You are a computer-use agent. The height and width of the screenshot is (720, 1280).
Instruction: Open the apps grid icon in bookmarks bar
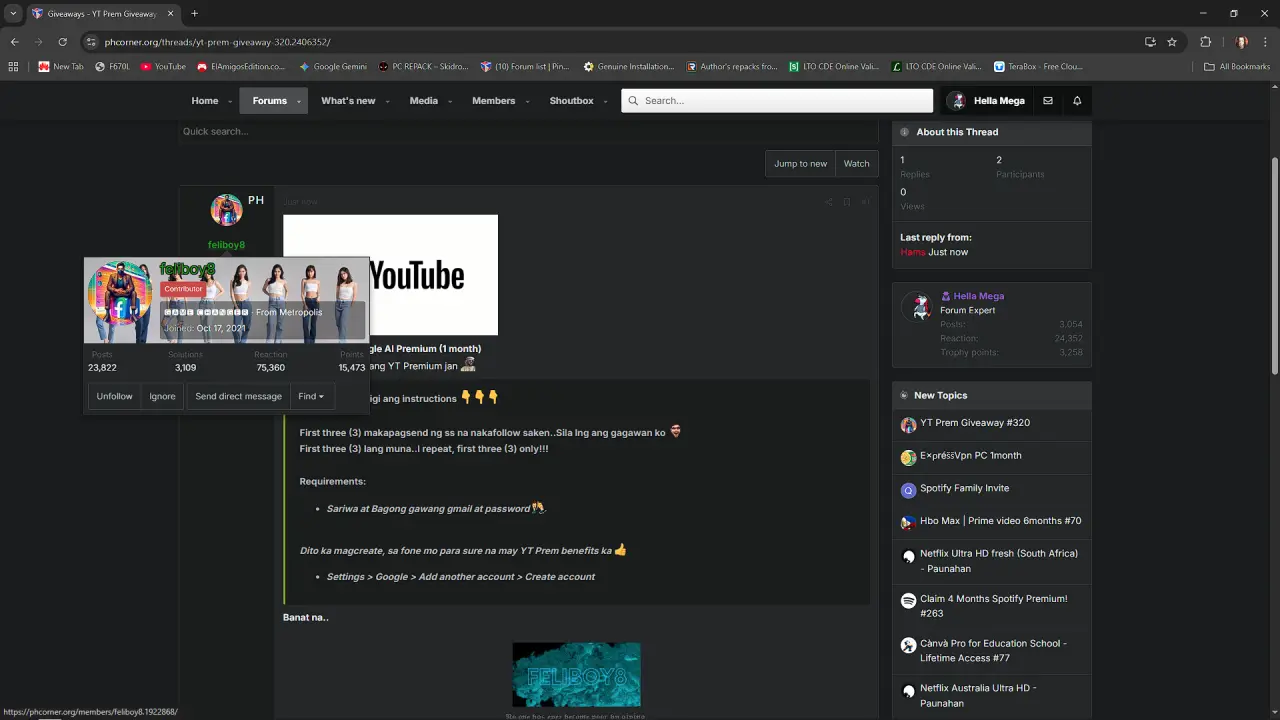13,67
